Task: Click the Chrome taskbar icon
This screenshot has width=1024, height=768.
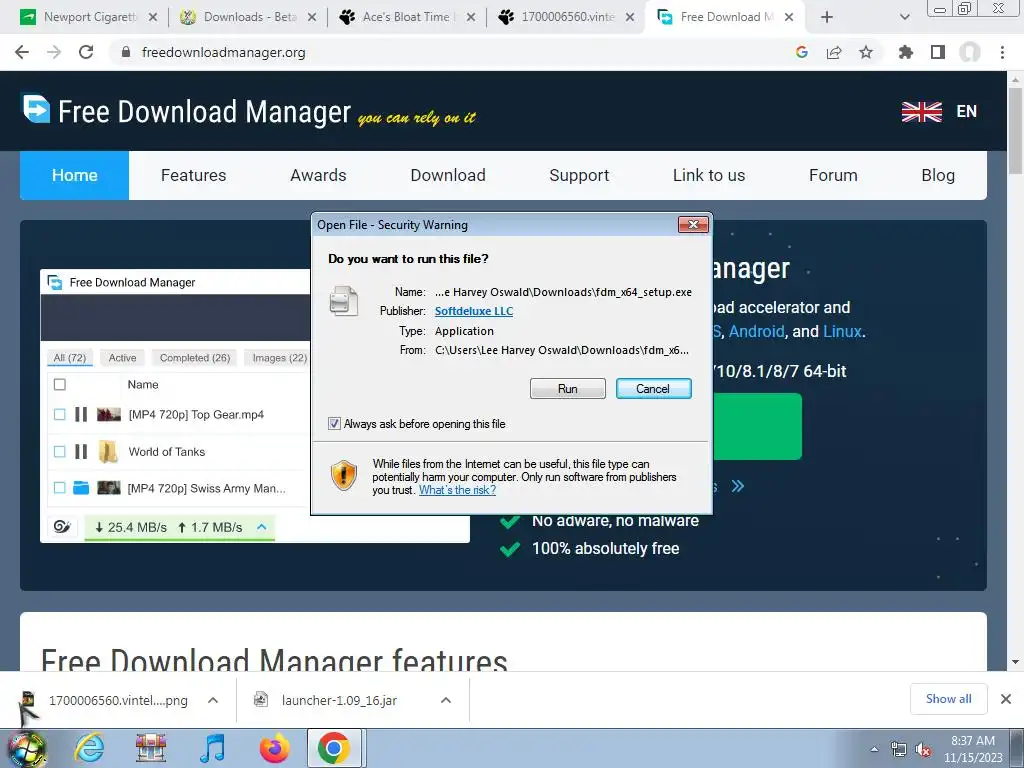Action: click(x=334, y=748)
